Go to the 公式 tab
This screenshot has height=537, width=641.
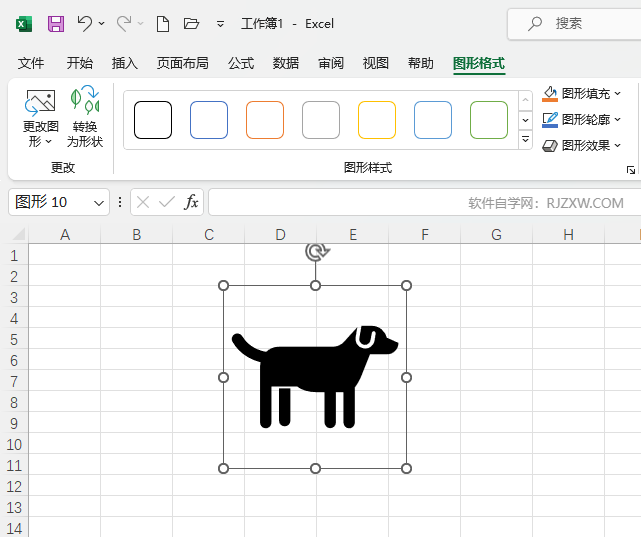click(x=241, y=63)
